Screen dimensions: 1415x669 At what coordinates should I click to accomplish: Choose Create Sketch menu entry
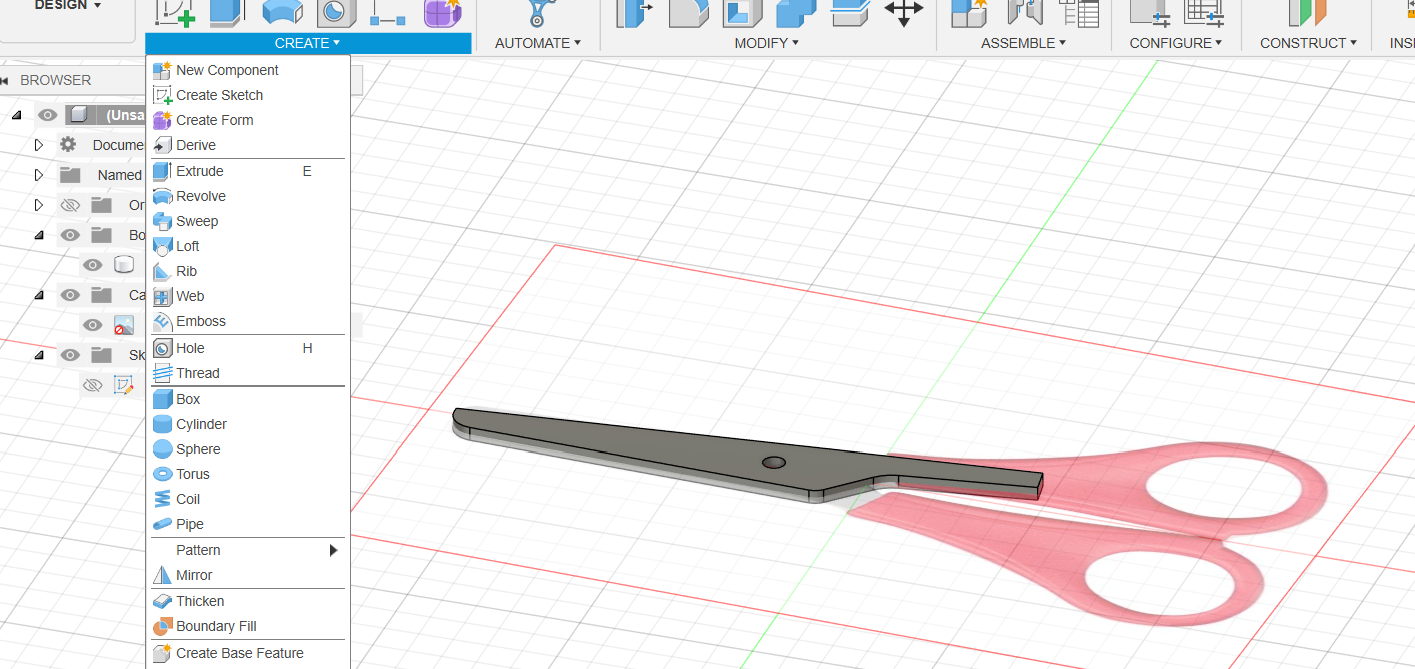248,95
